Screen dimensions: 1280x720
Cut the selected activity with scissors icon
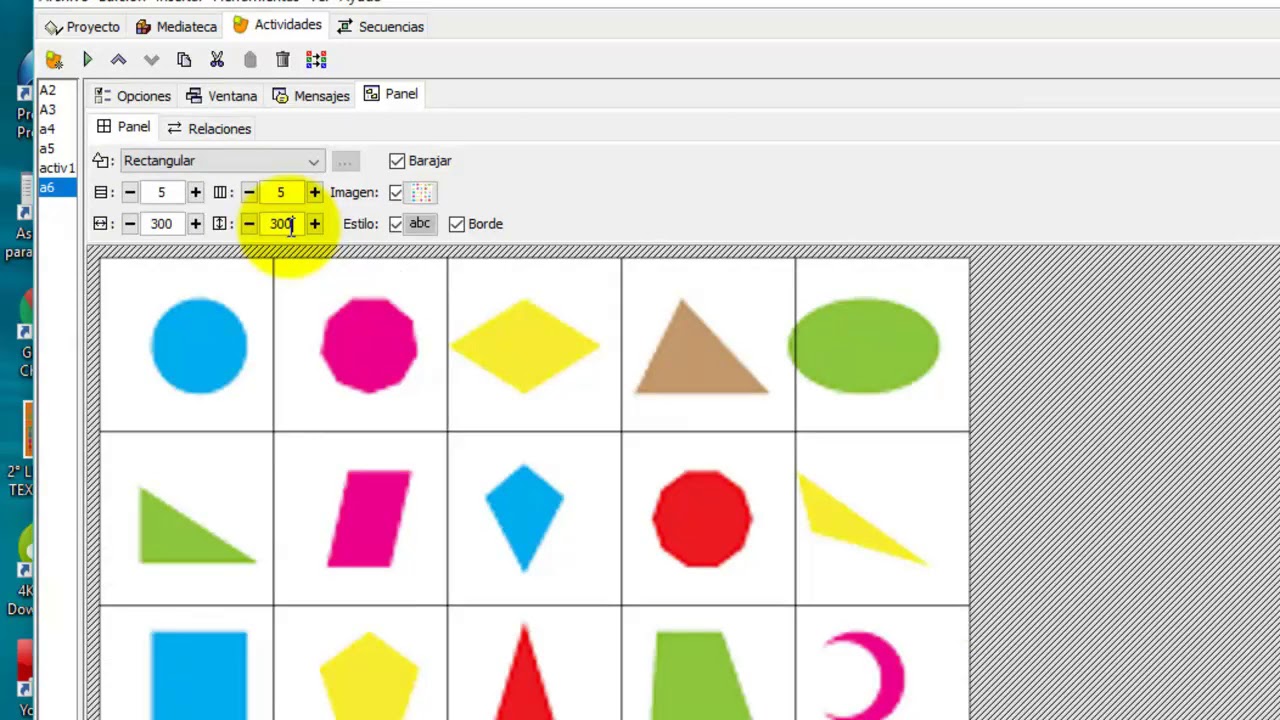click(x=217, y=60)
